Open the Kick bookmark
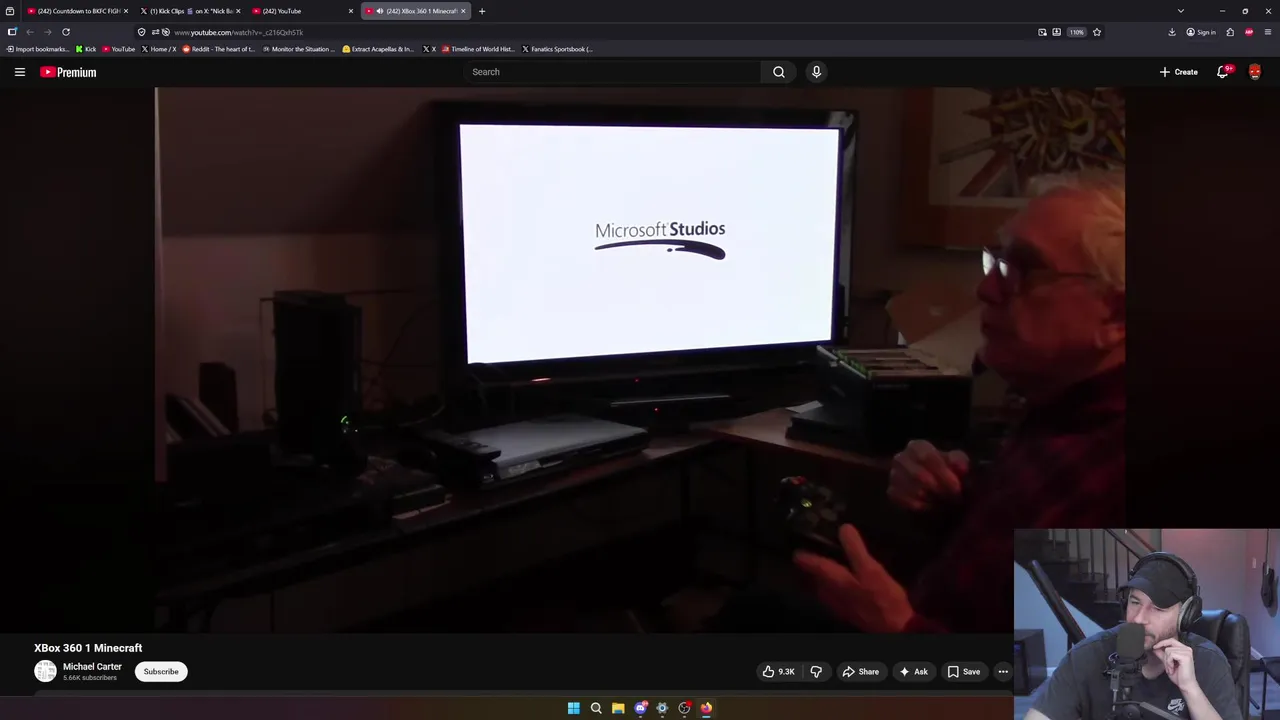Screen dimensions: 1280x720 (86, 49)
